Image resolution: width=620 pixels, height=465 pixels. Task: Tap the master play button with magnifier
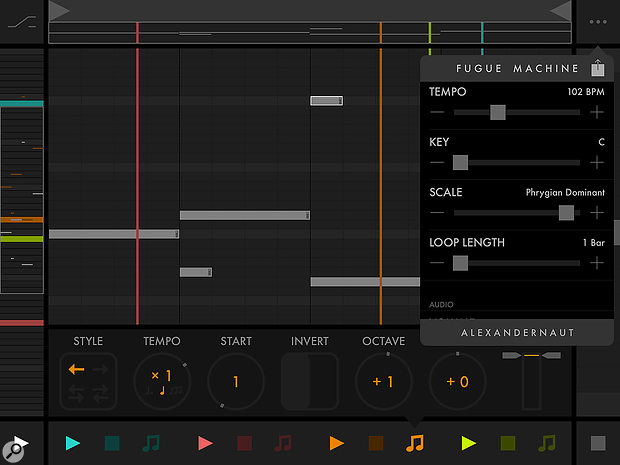[16, 448]
